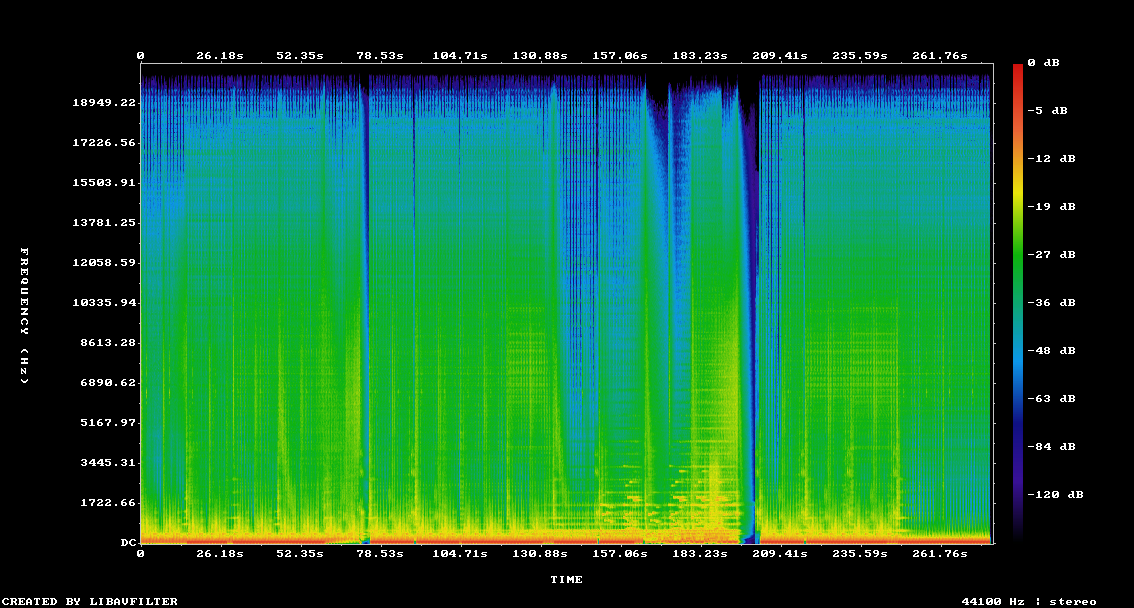Click the 0 dB legend label

point(1043,63)
